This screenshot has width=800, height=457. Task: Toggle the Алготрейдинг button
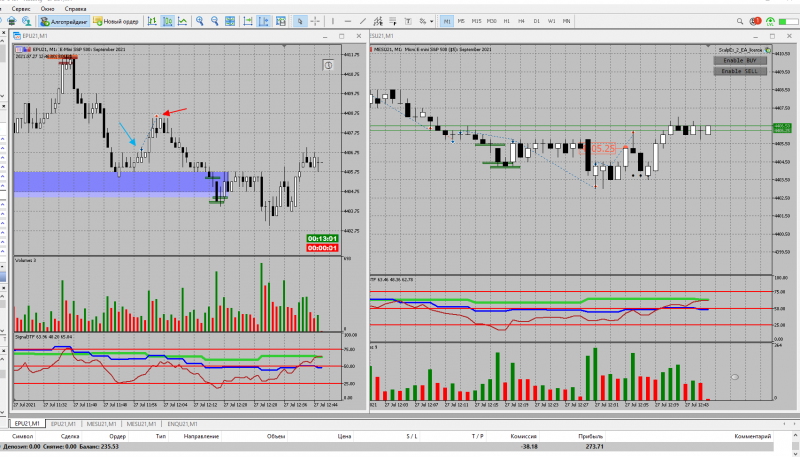tap(64, 21)
